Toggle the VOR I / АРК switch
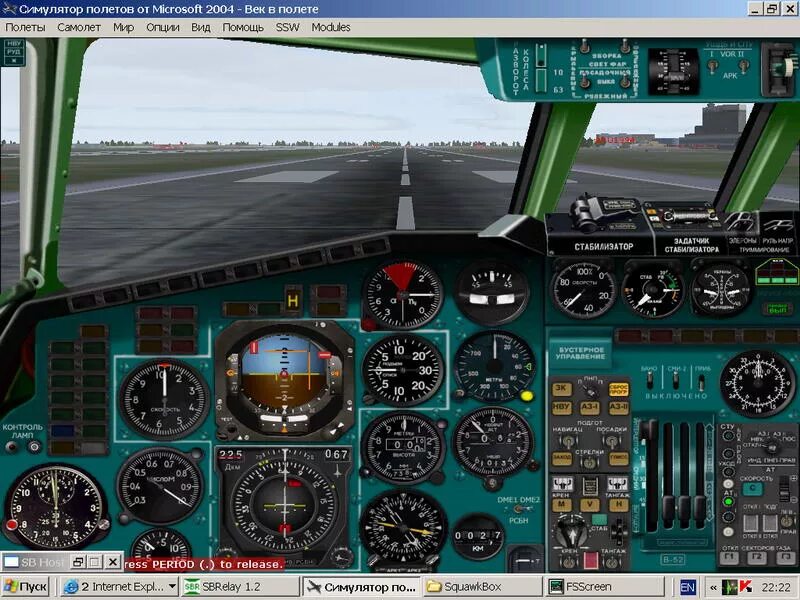Screen dimensions: 800x600 (x=712, y=66)
